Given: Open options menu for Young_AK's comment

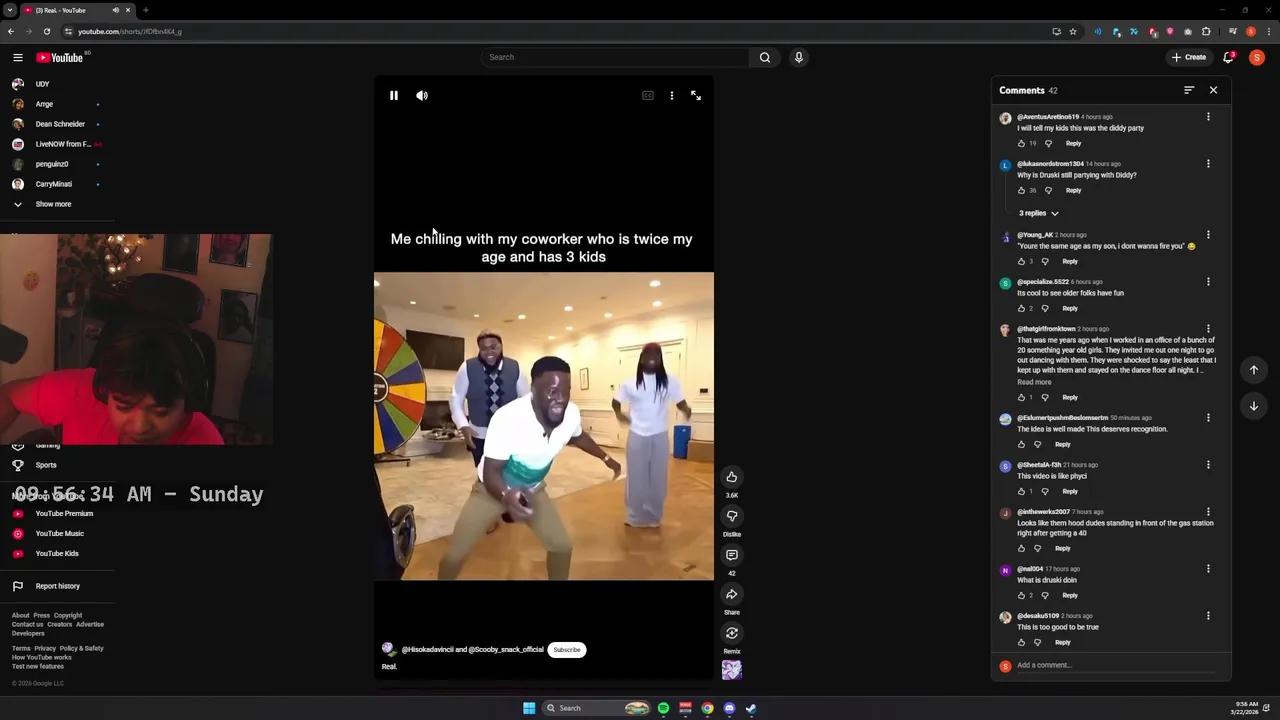Looking at the screenshot, I should click(x=1208, y=235).
